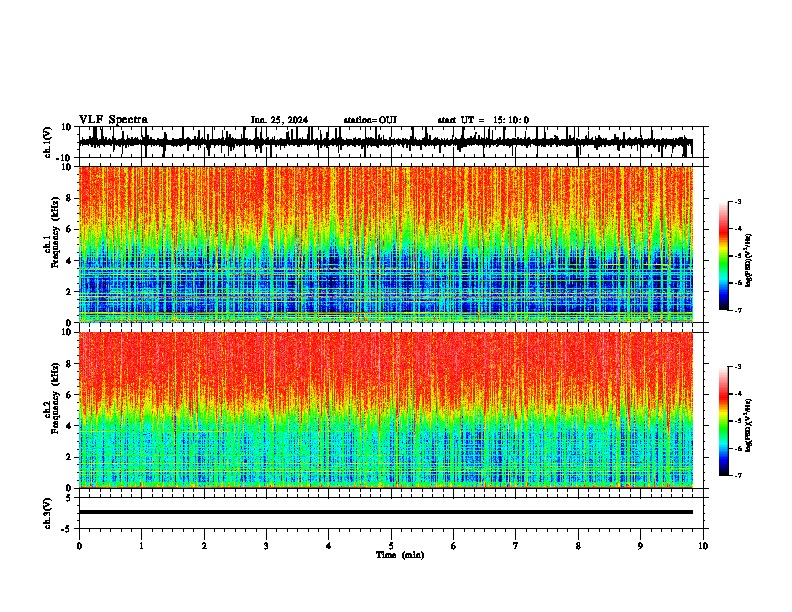Click time axis tick label '1'
This screenshot has height=612, width=792.
(141, 546)
